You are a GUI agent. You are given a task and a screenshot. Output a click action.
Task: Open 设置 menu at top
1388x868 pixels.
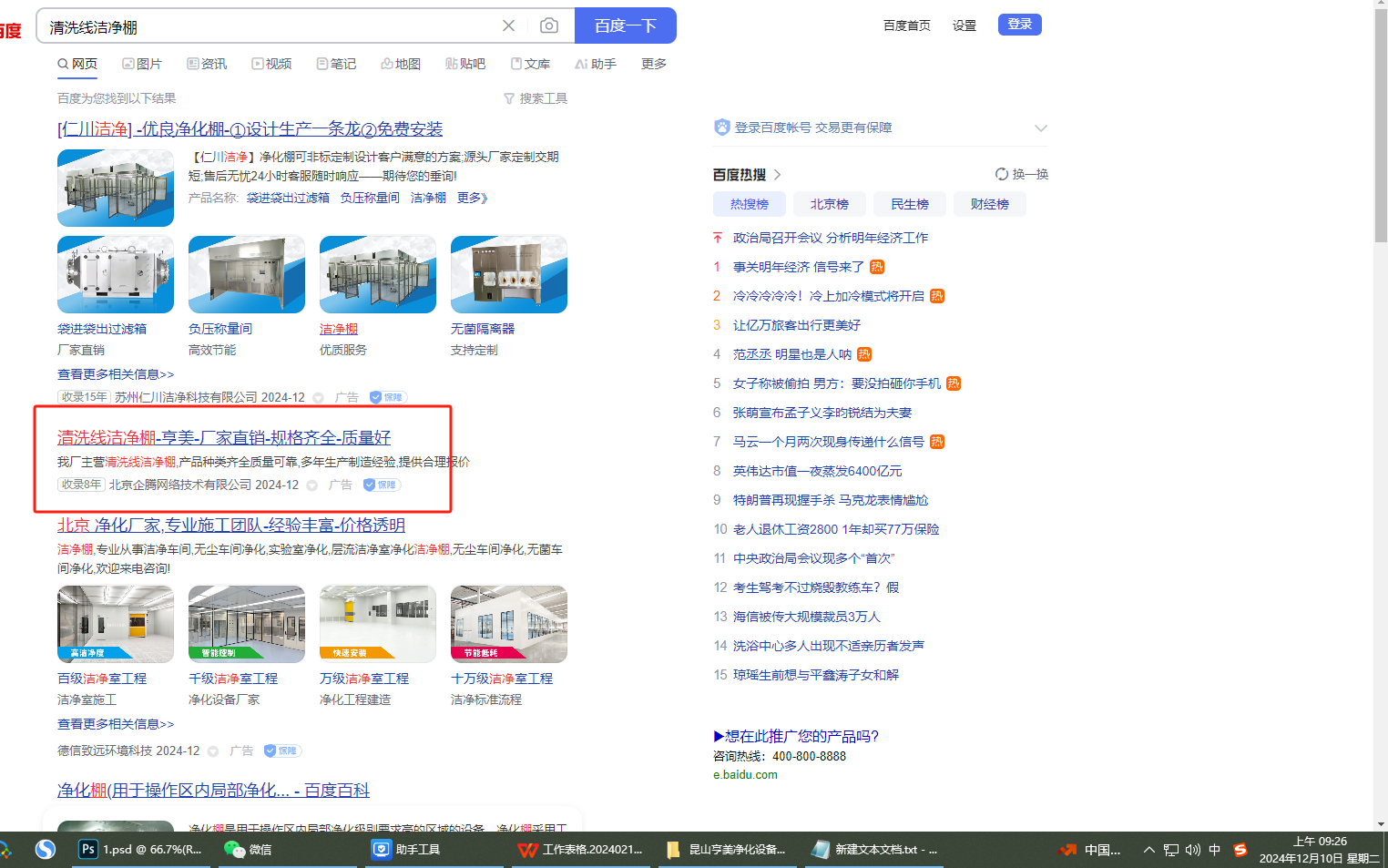964,26
